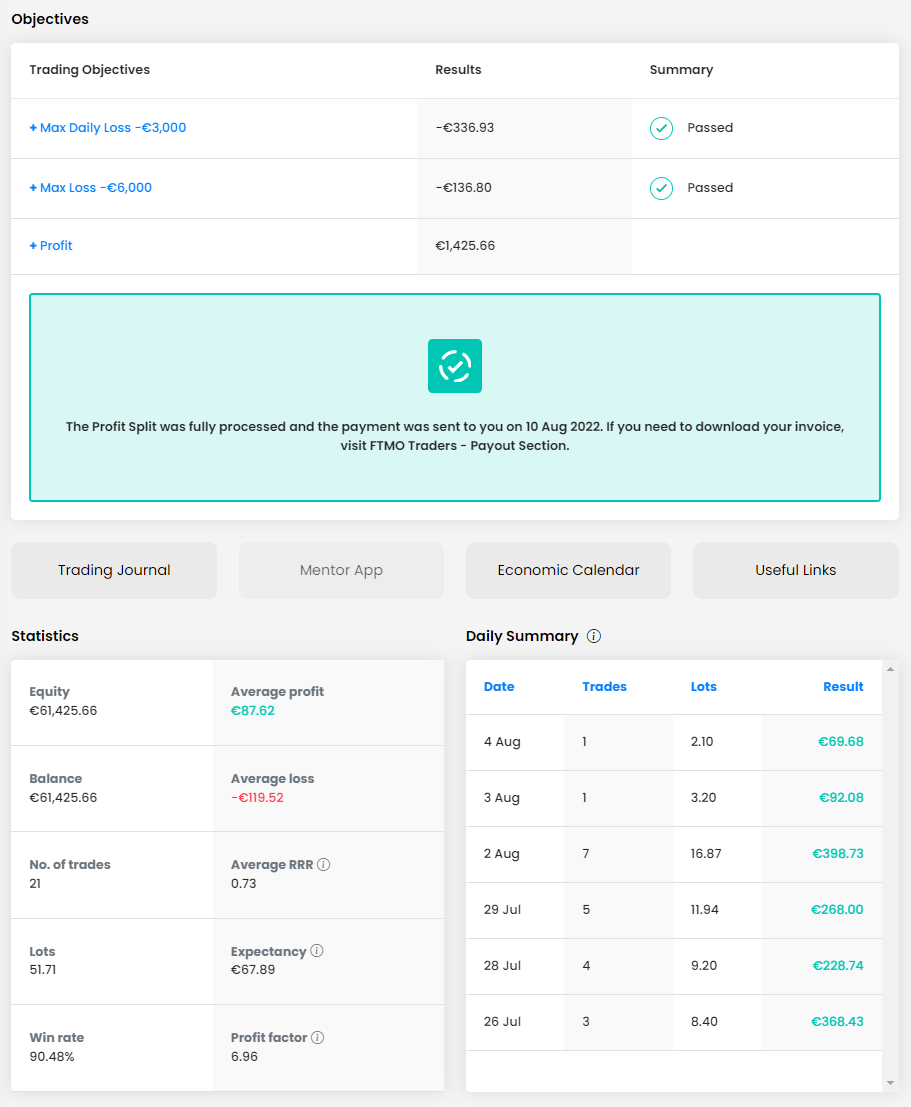The image size is (911, 1107).
Task: Click Passed checkmark icon for Max Loss
Action: pyautogui.click(x=661, y=189)
